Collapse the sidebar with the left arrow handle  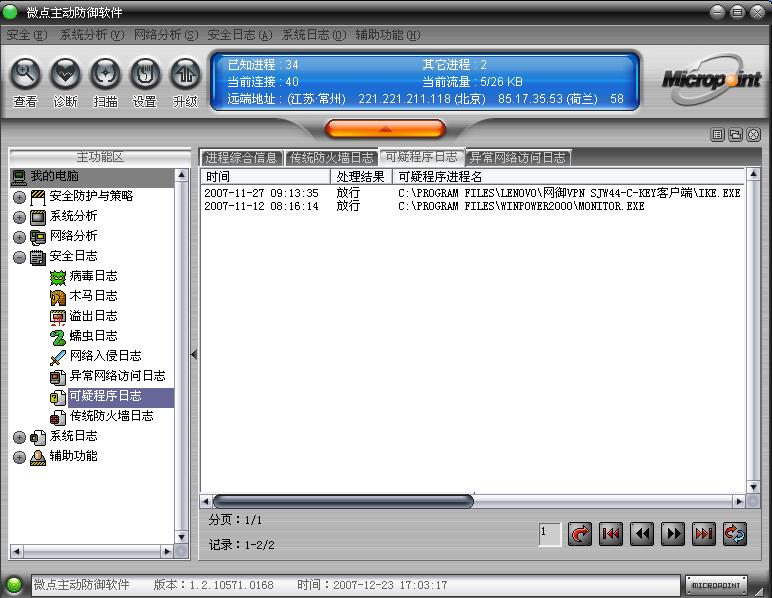pyautogui.click(x=194, y=354)
